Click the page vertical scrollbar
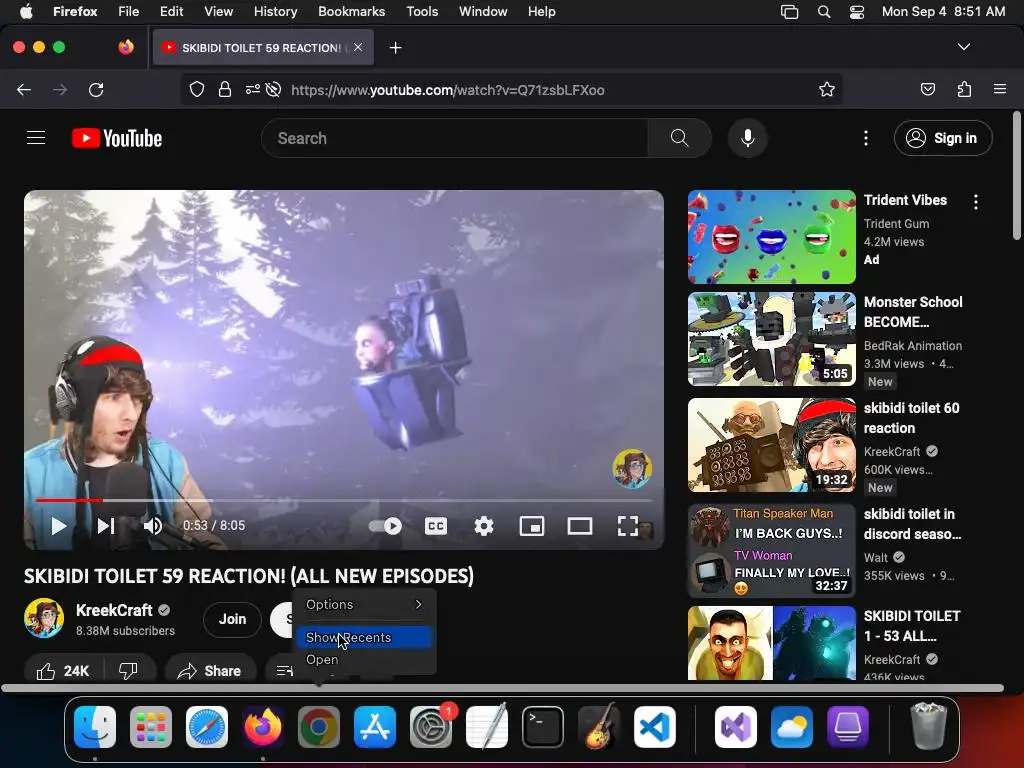 pyautogui.click(x=1016, y=176)
